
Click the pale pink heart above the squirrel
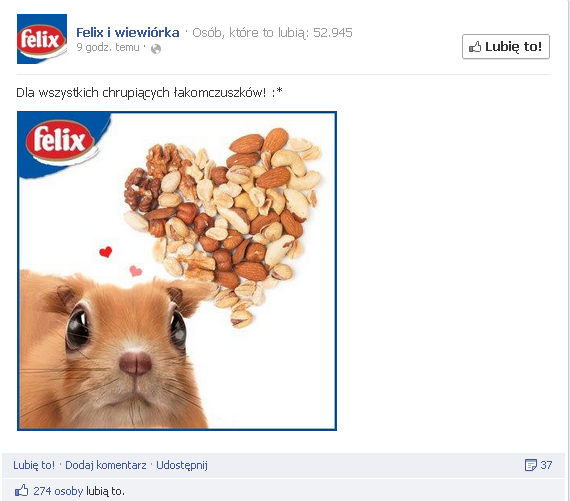point(136,271)
